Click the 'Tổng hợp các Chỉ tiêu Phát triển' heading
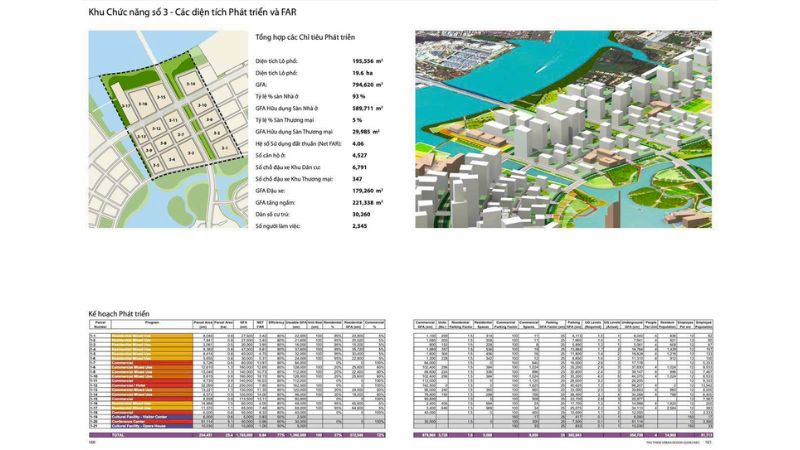Viewport: 800px width, 450px height. pos(304,38)
